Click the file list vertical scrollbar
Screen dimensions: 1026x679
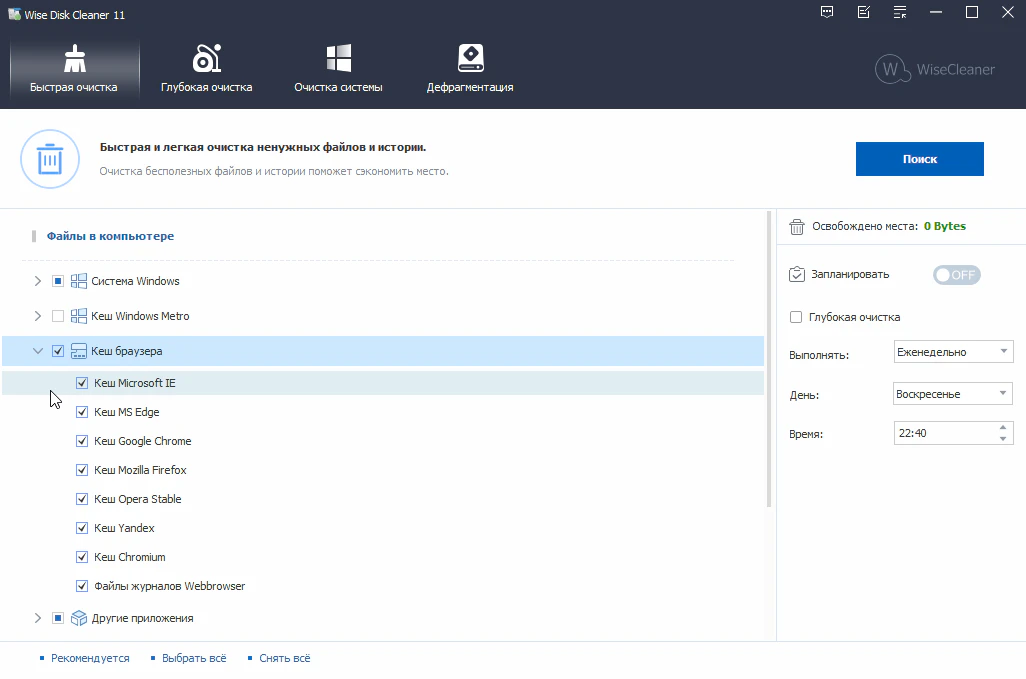[769, 360]
